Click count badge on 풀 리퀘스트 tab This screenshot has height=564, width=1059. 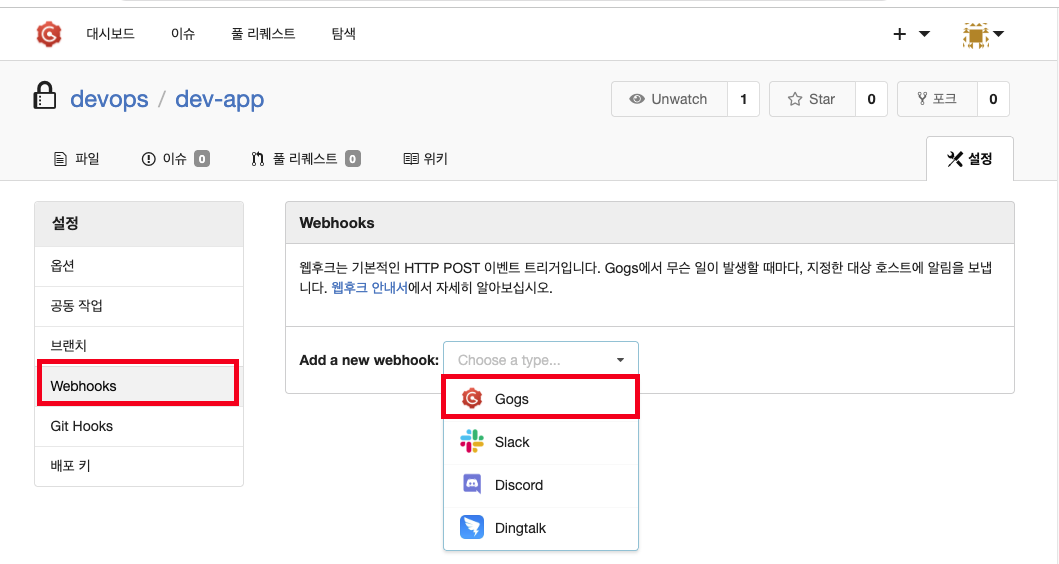point(353,159)
